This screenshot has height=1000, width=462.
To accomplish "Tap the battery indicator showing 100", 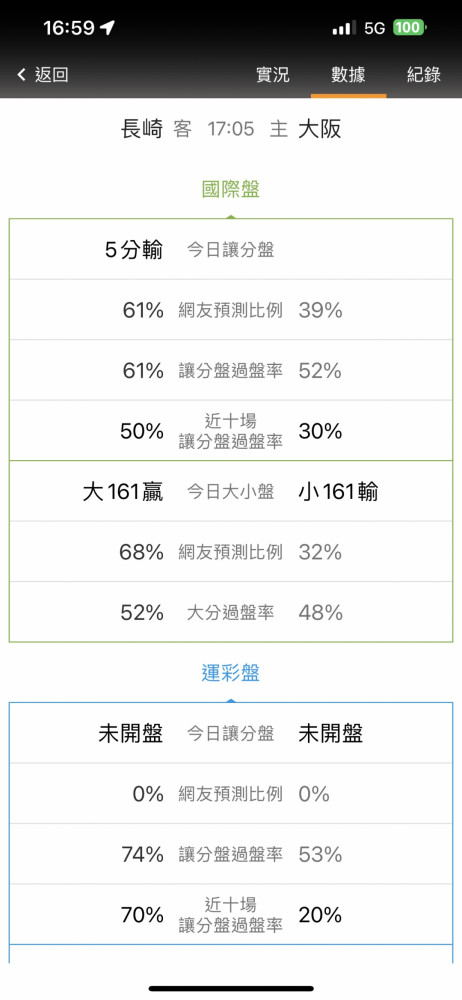I will (x=410, y=28).
